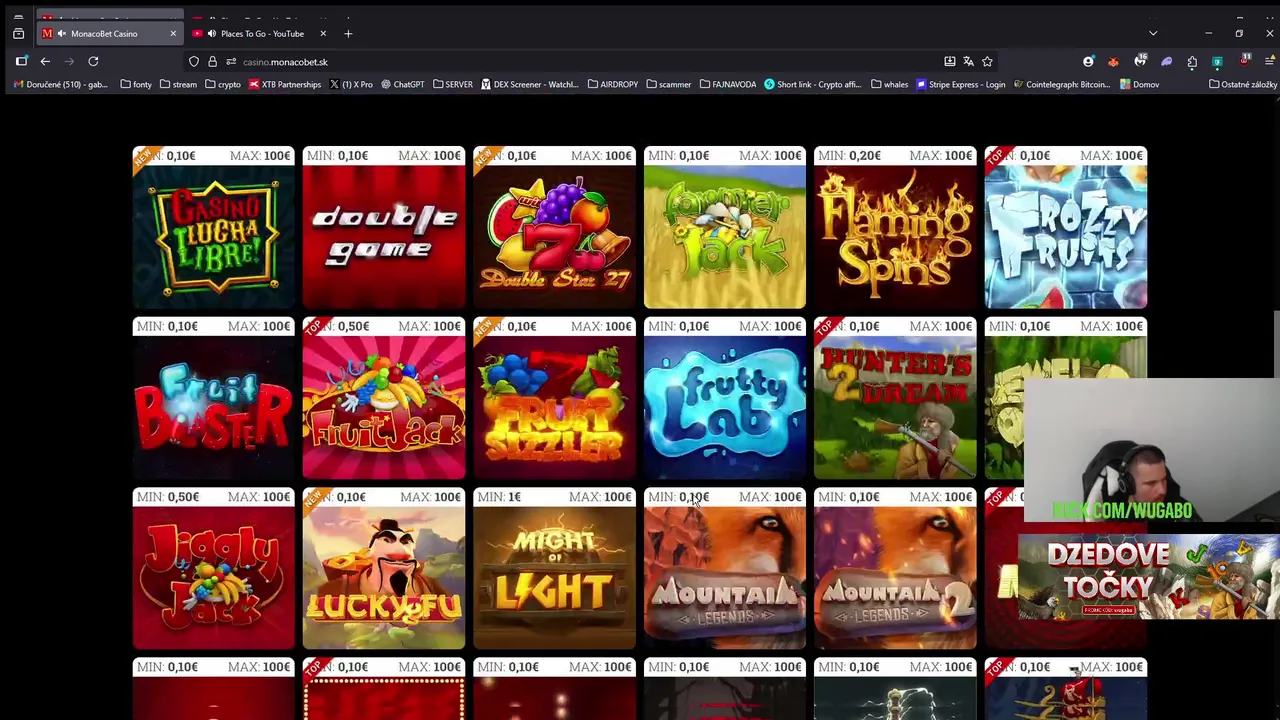Open Firefox View icon at tab strip start

18,34
